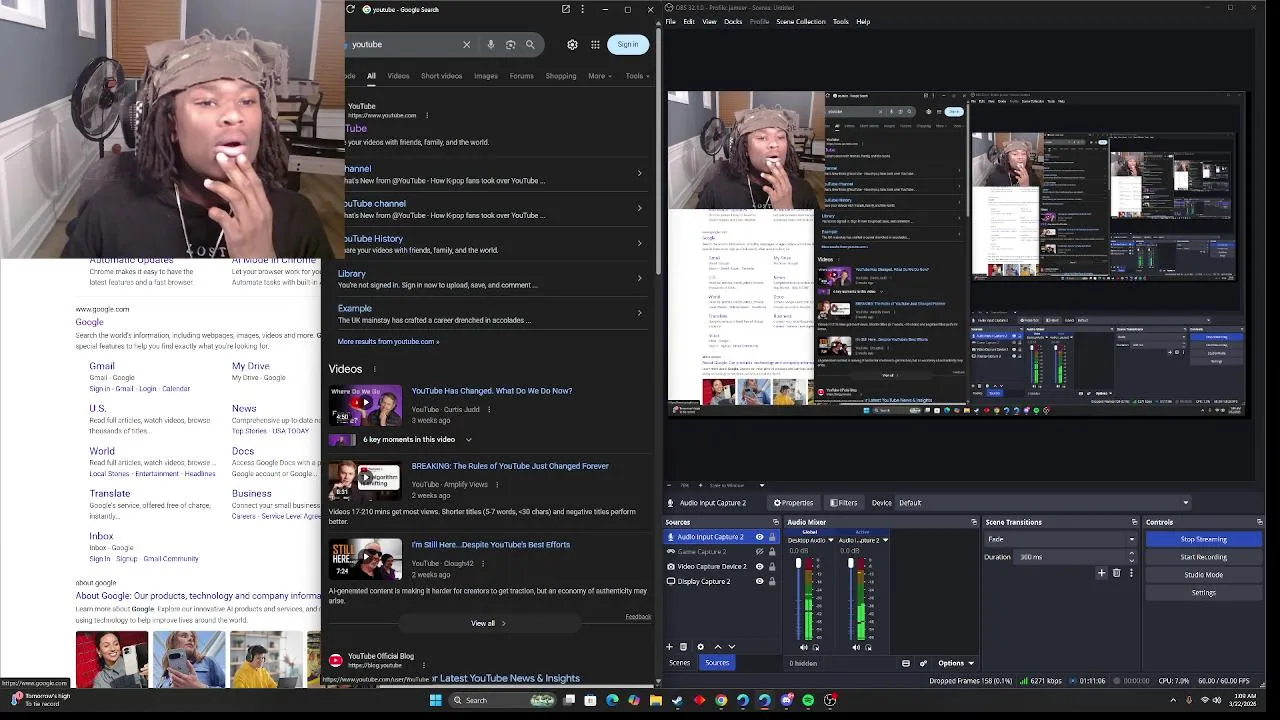Click the magnifier search icon in Google
Image resolution: width=1280 pixels, height=720 pixels.
530,44
